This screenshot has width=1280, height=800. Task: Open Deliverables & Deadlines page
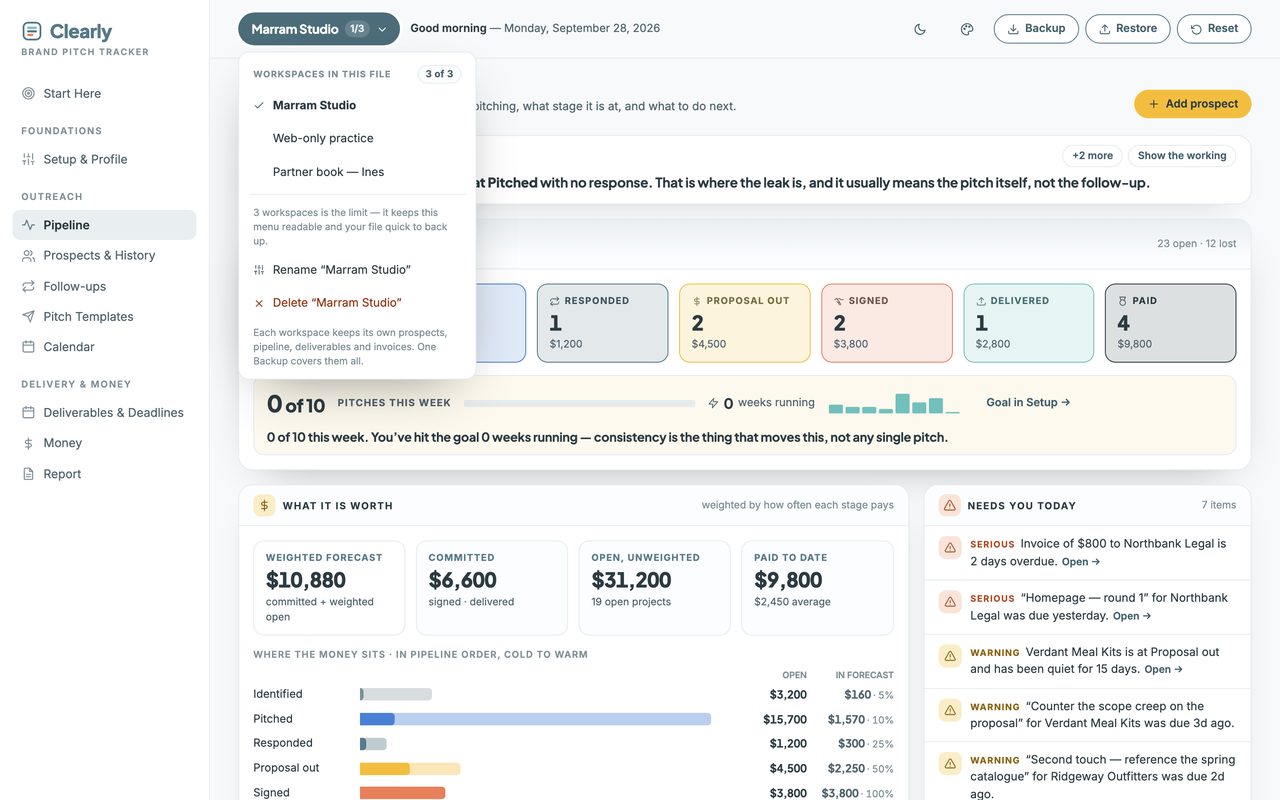tap(104, 412)
